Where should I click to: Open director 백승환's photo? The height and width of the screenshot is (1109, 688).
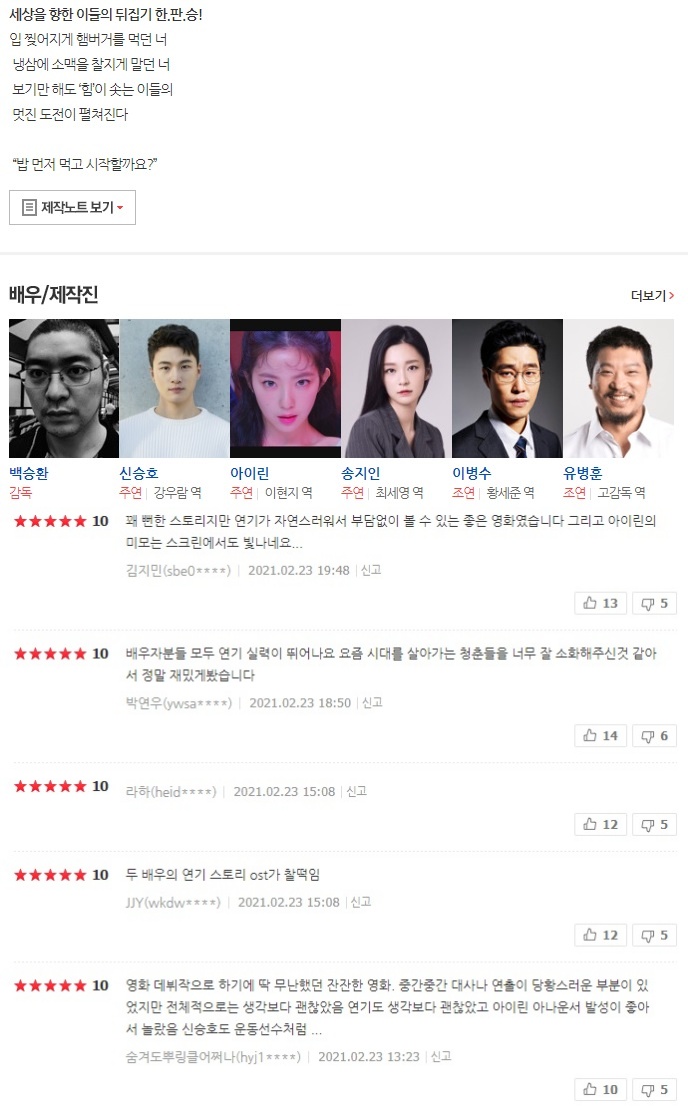64,388
